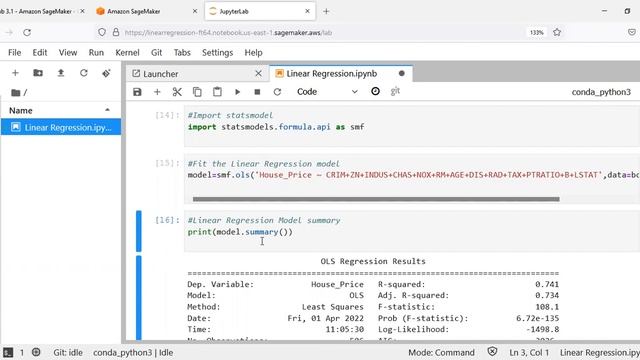Viewport: 640px width, 360px height.
Task: Collapse cell 16 input via blue bar
Action: (x=139, y=231)
